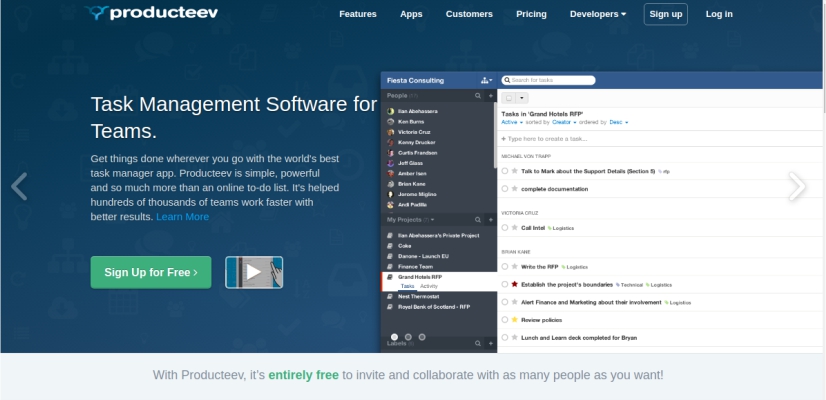Open the Features page

[x=358, y=14]
